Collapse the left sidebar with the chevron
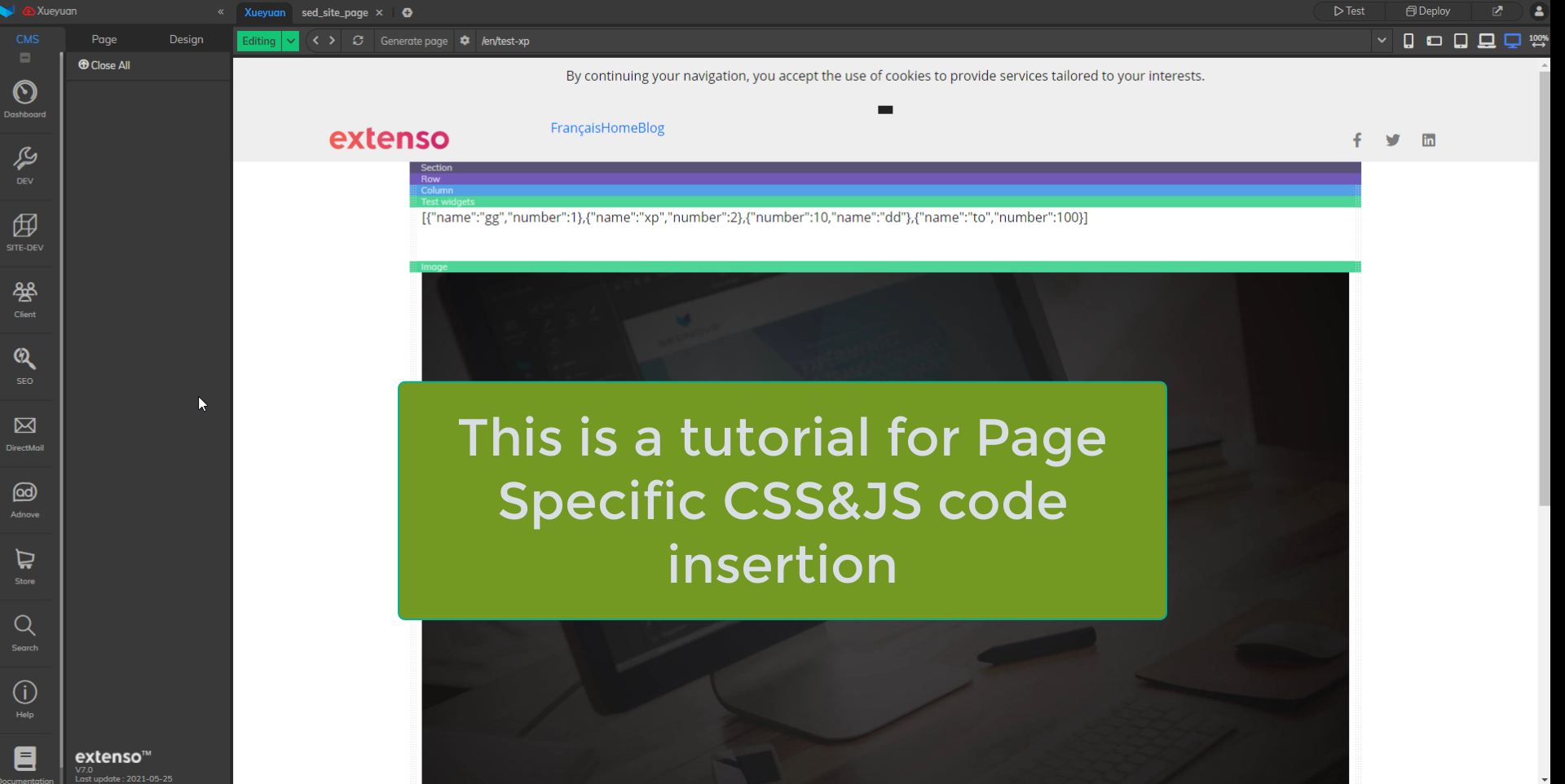 (220, 12)
